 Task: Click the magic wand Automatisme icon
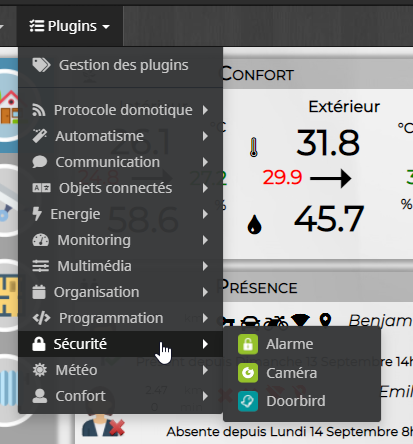click(x=40, y=136)
